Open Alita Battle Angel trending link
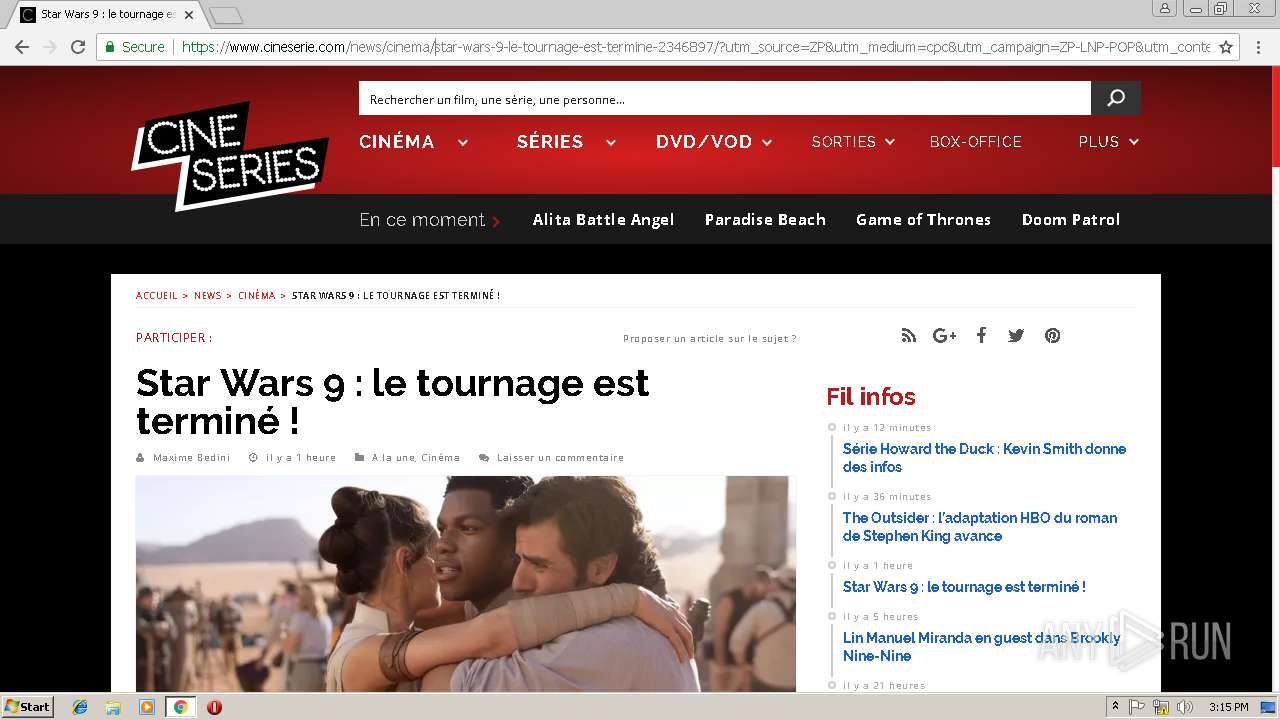1280x720 pixels. pos(603,220)
